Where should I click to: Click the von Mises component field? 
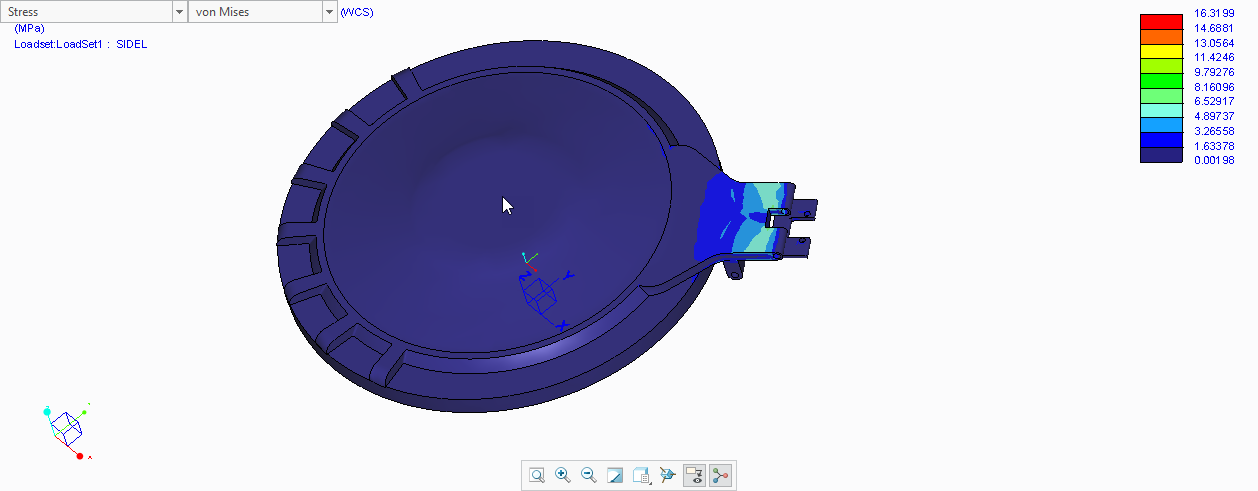[256, 12]
